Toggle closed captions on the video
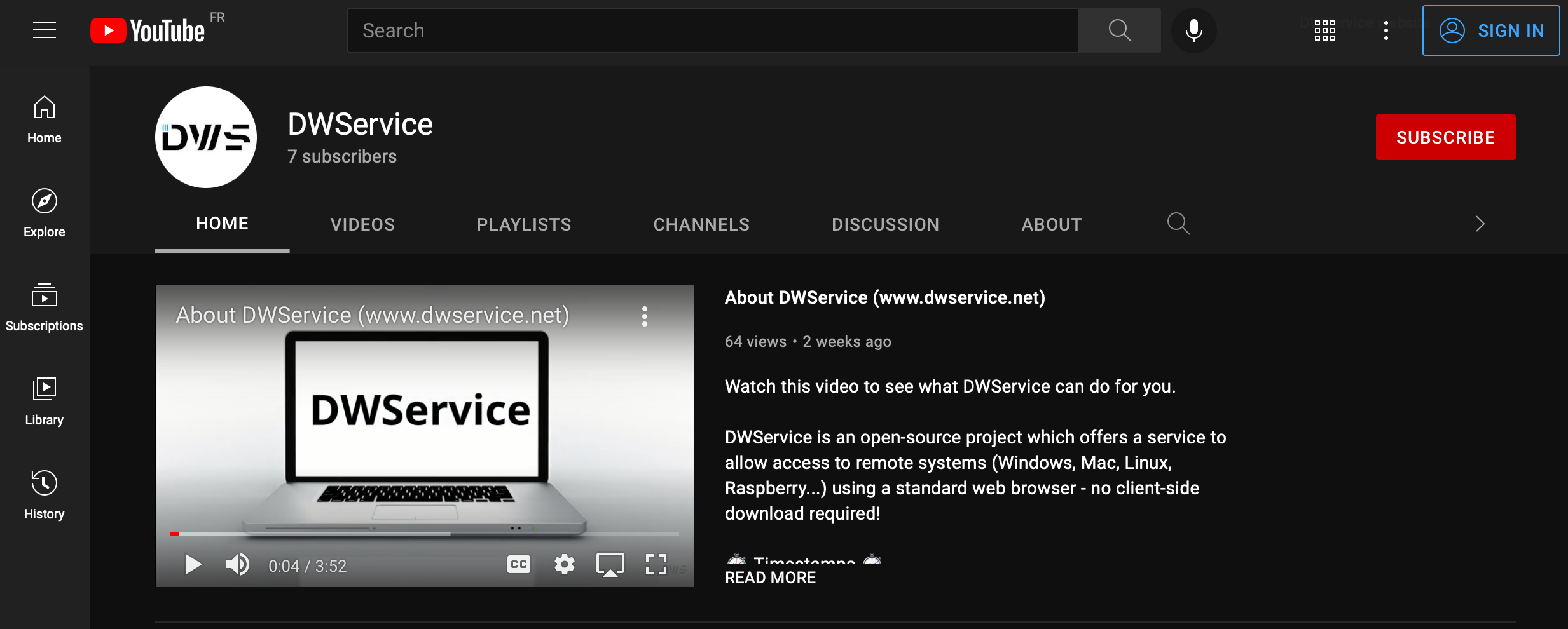This screenshot has width=1568, height=629. coord(519,564)
